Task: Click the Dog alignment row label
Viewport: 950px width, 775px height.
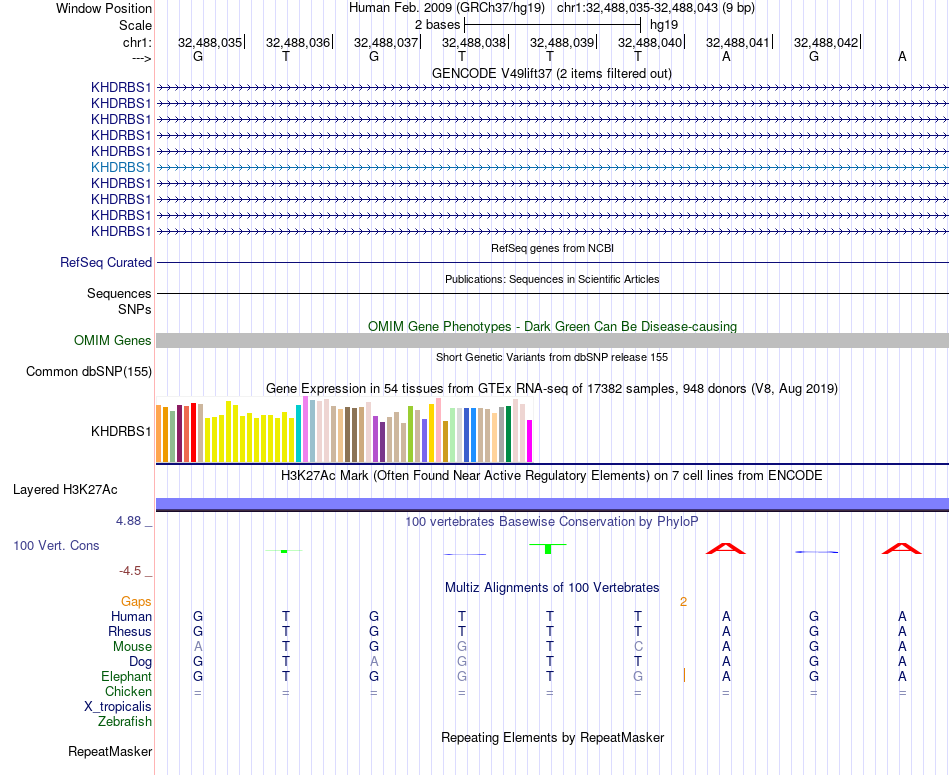Action: [x=140, y=662]
